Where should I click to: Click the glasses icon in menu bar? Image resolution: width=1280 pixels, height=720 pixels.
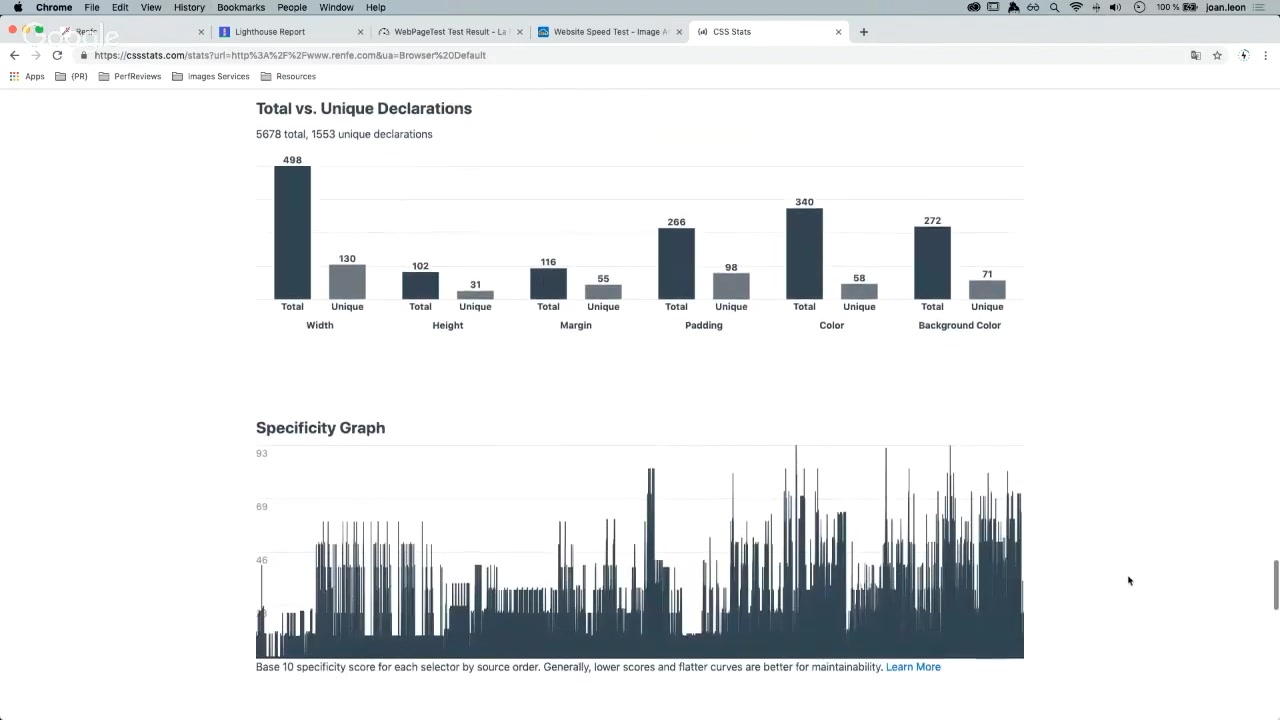click(x=1033, y=7)
